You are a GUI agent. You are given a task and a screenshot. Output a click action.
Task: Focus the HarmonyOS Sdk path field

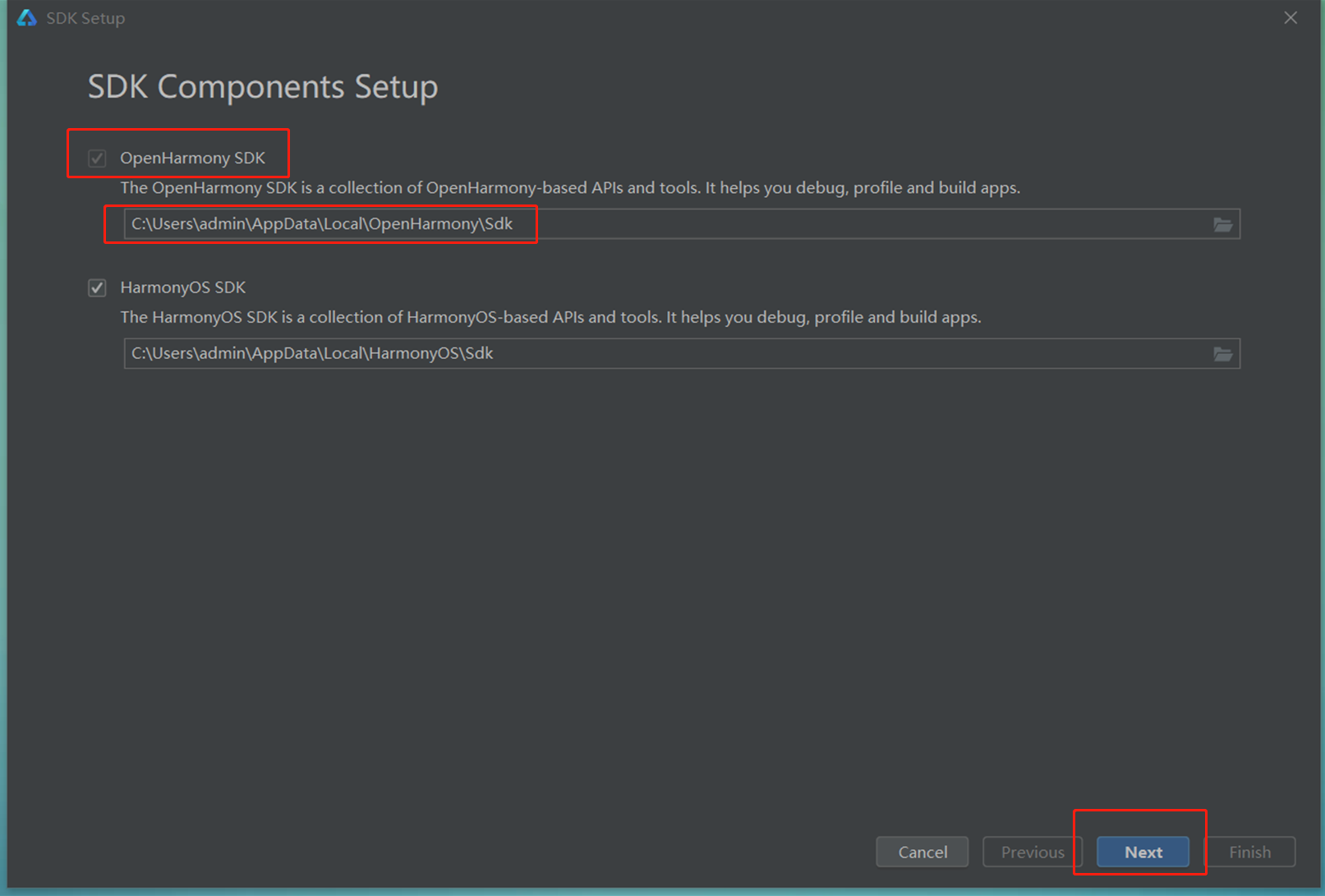click(665, 354)
